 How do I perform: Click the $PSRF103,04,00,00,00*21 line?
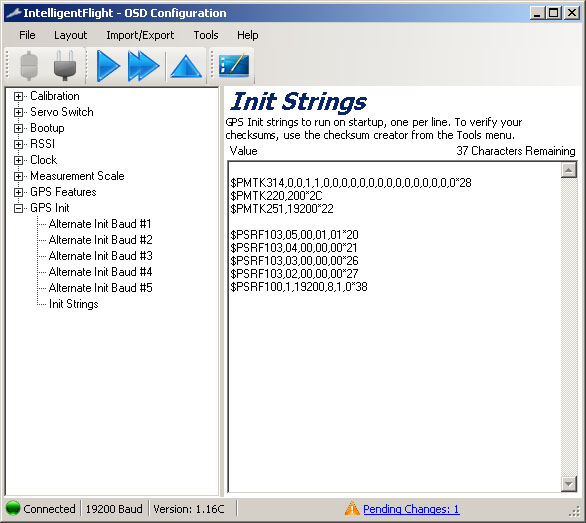coord(294,248)
